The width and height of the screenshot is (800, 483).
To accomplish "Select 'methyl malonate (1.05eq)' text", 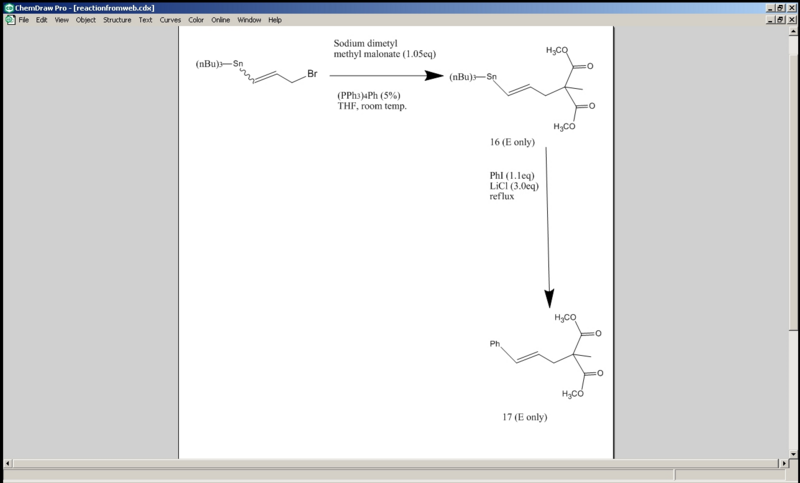I will [x=385, y=54].
